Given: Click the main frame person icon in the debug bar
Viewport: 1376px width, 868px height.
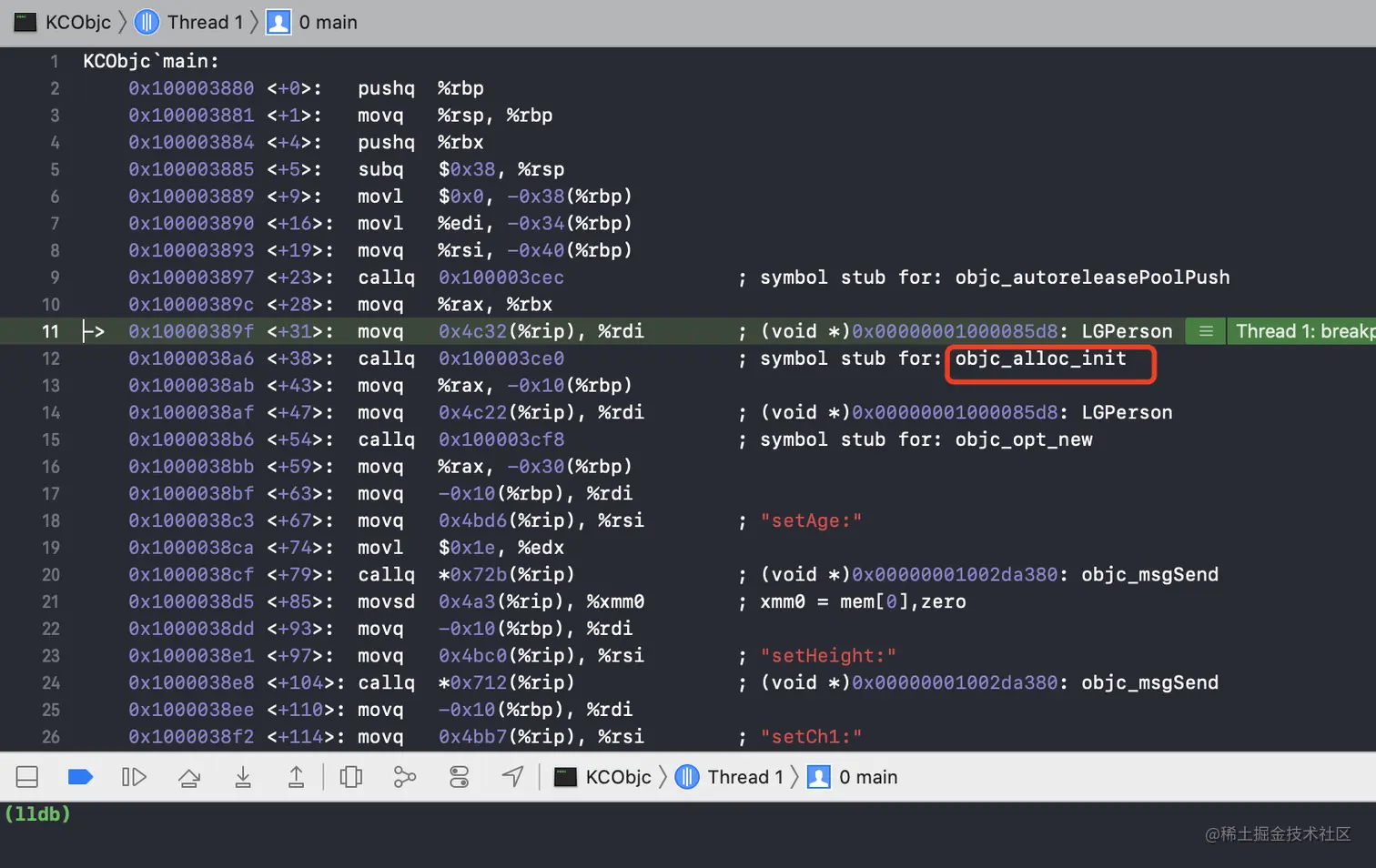Looking at the screenshot, I should pyautogui.click(x=819, y=777).
